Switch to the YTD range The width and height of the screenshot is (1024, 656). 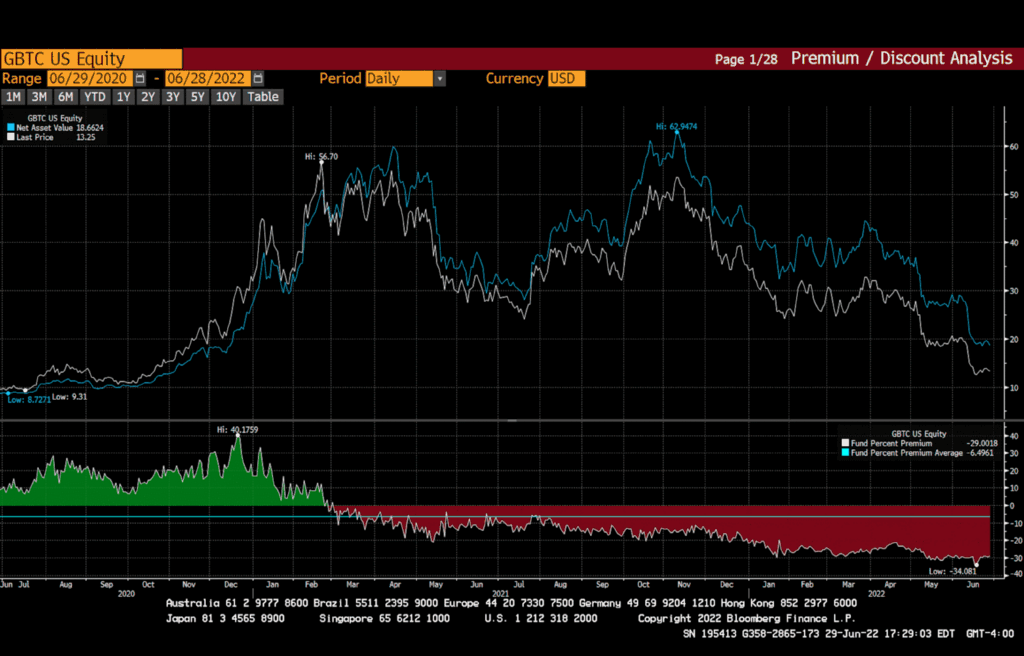pyautogui.click(x=95, y=97)
